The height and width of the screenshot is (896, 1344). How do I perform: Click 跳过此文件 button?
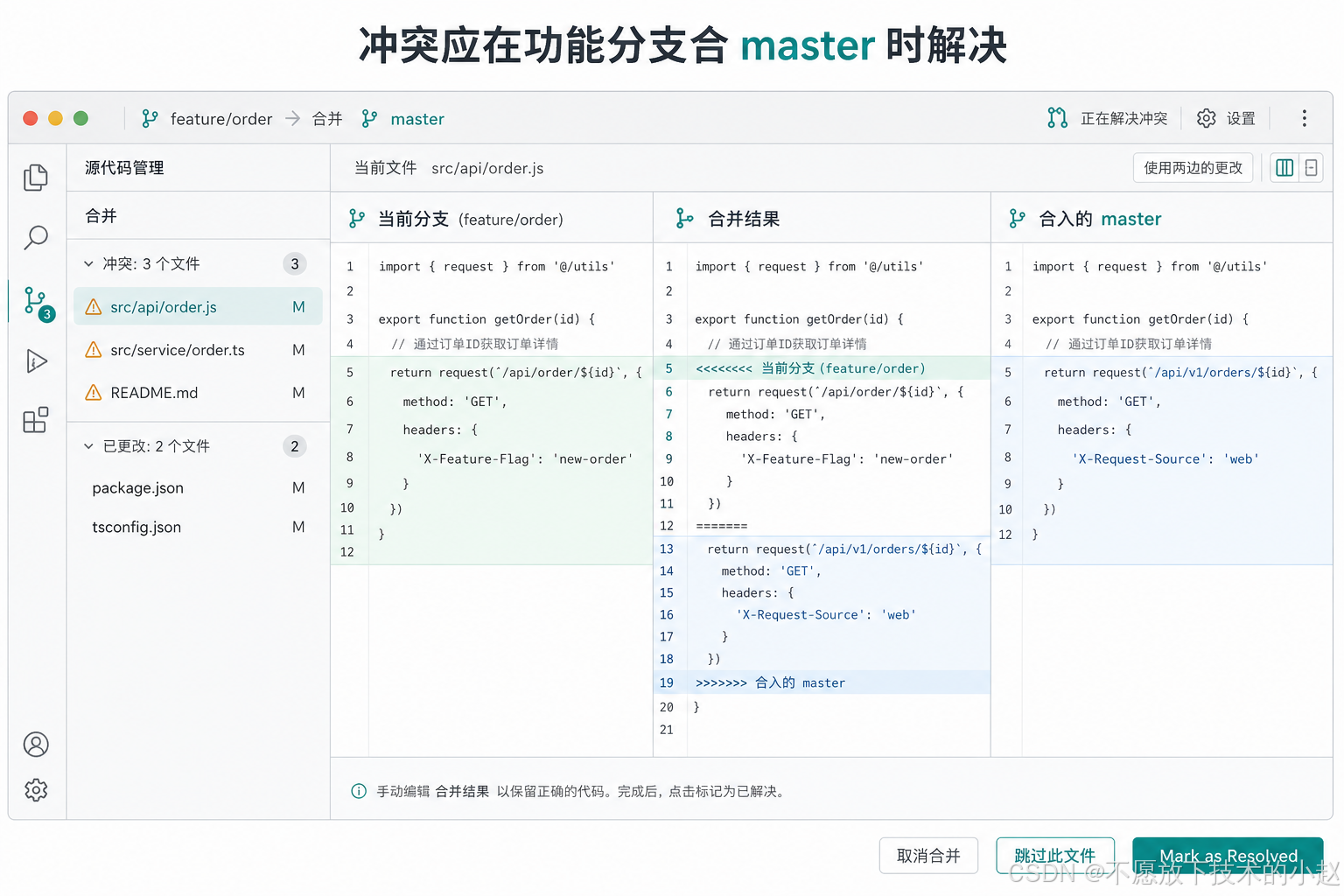click(x=1055, y=856)
